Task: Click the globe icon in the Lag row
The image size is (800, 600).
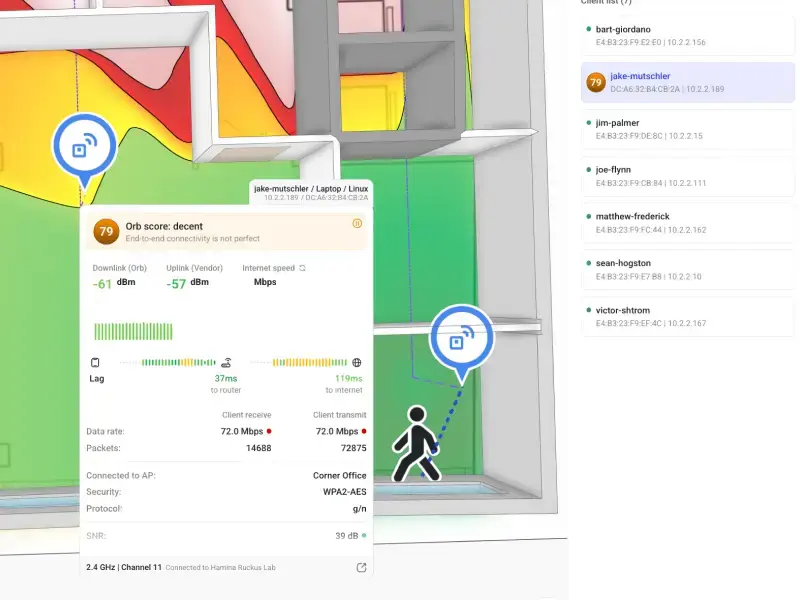Action: click(357, 362)
